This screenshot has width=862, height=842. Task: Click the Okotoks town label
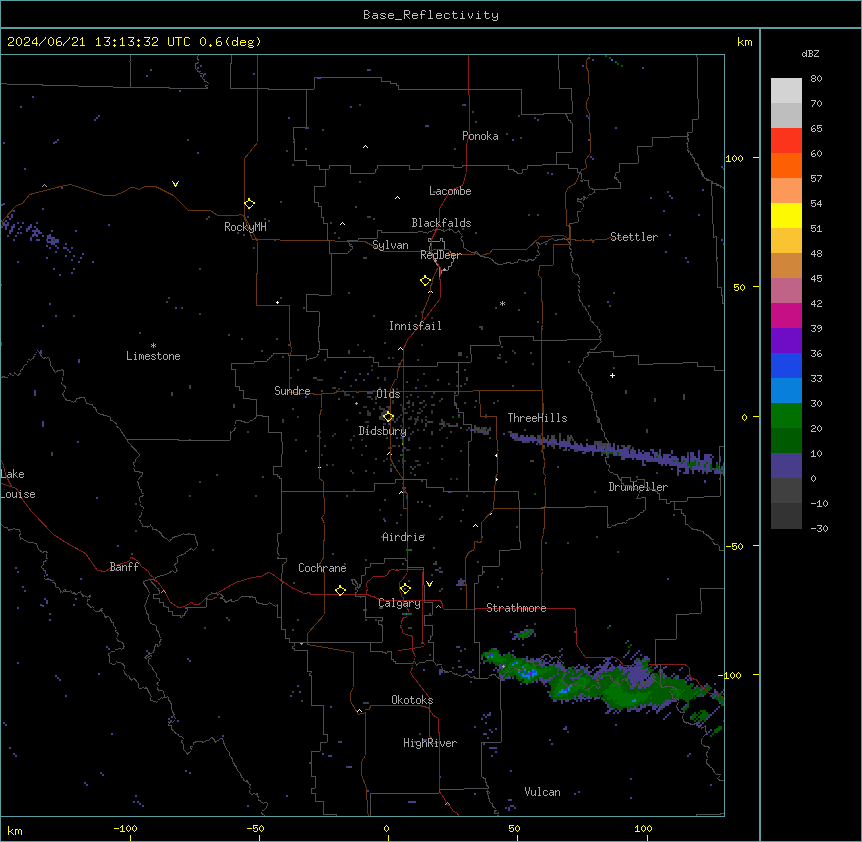[412, 700]
